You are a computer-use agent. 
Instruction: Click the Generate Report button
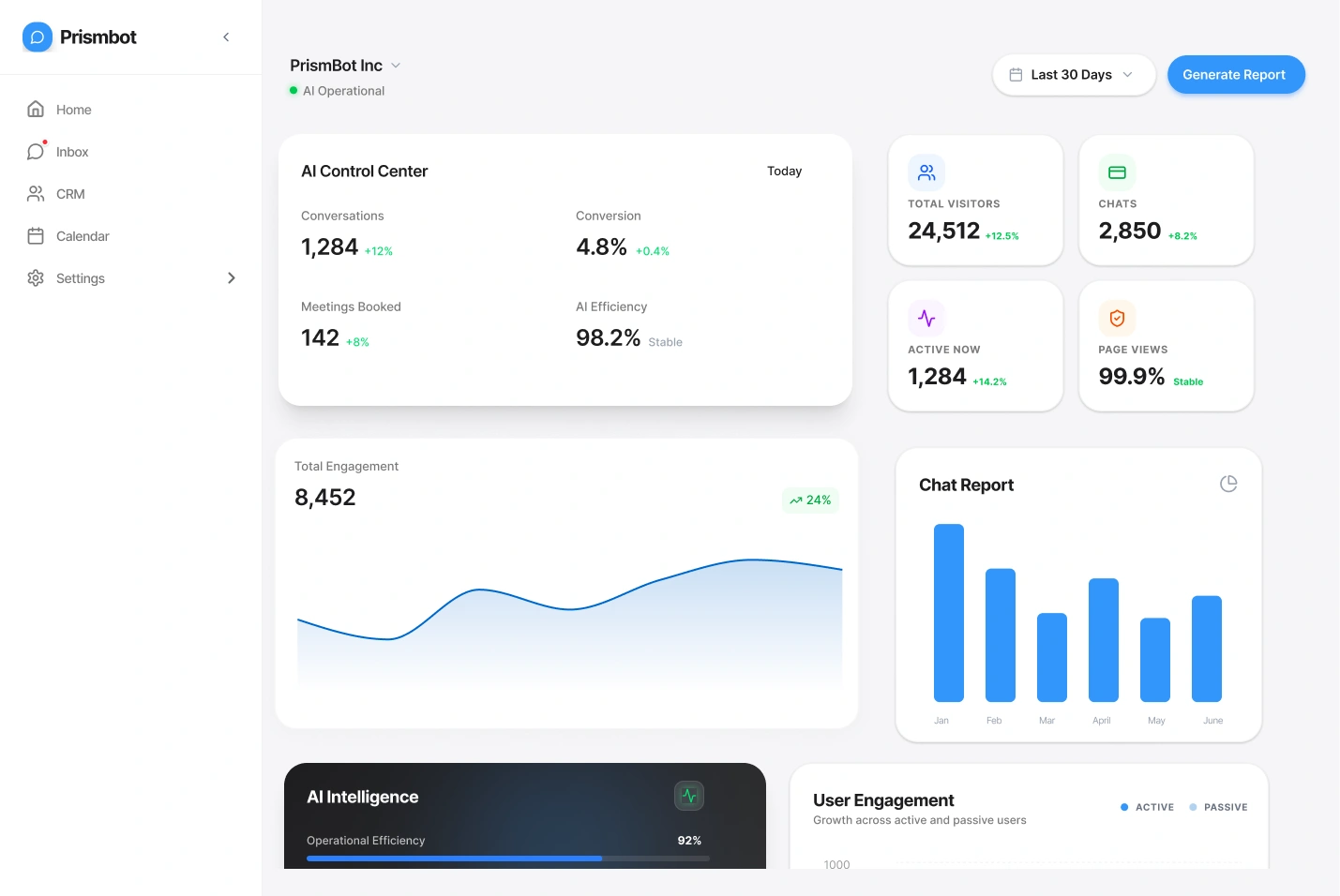tap(1236, 74)
